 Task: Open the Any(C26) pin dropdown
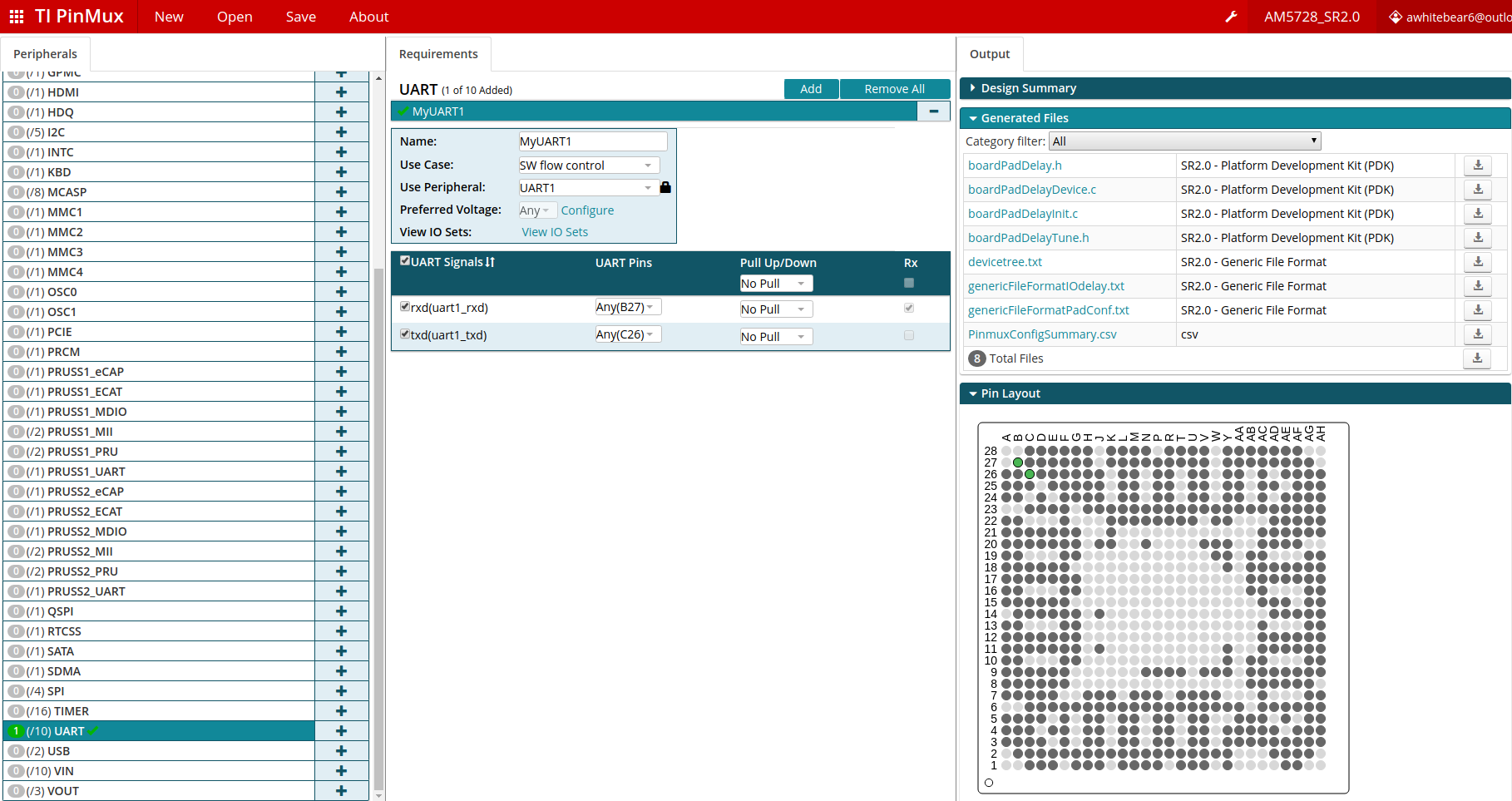(628, 334)
